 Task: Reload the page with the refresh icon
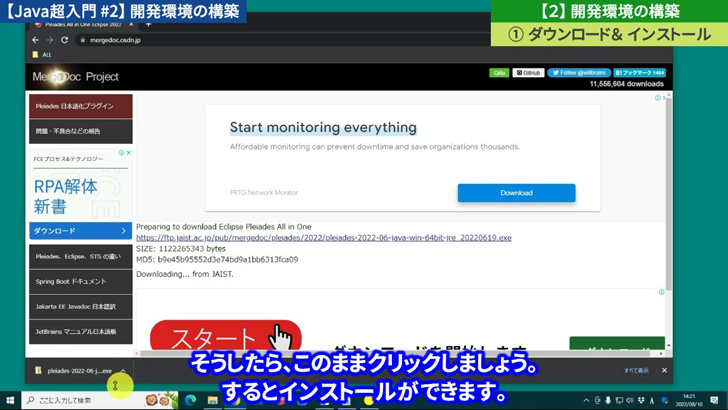[65, 40]
